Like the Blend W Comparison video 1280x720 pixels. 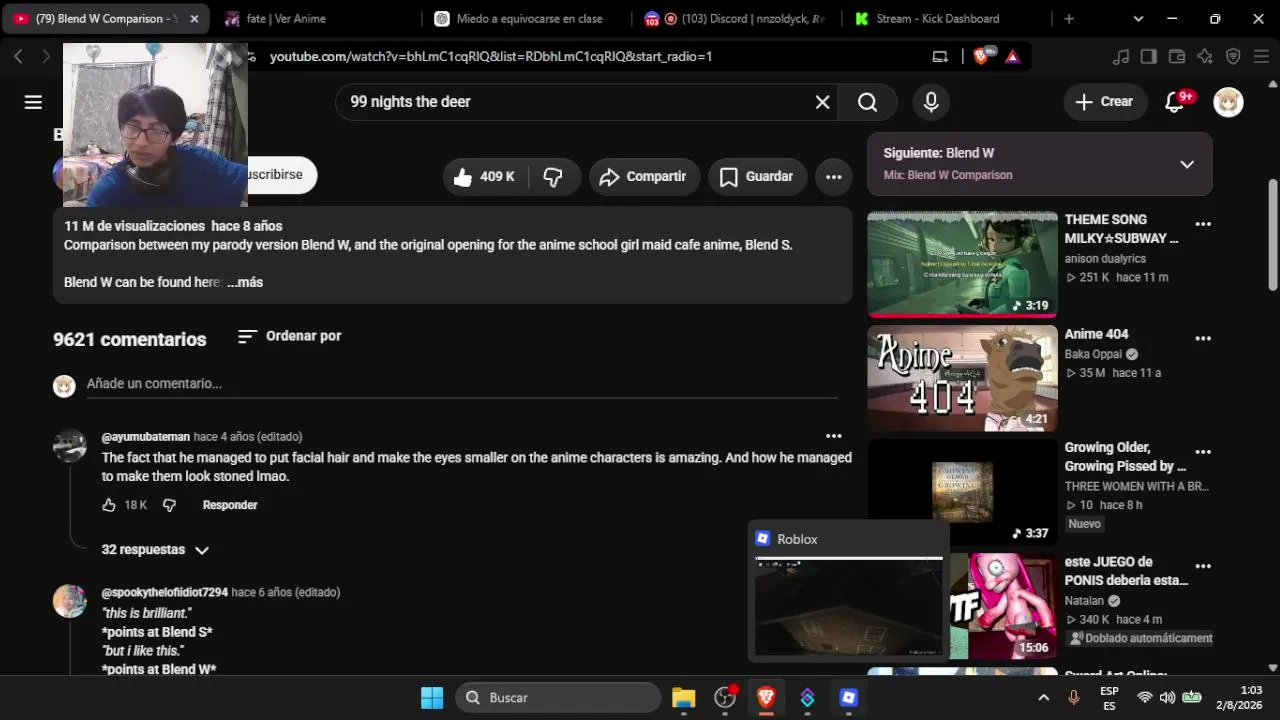point(486,177)
